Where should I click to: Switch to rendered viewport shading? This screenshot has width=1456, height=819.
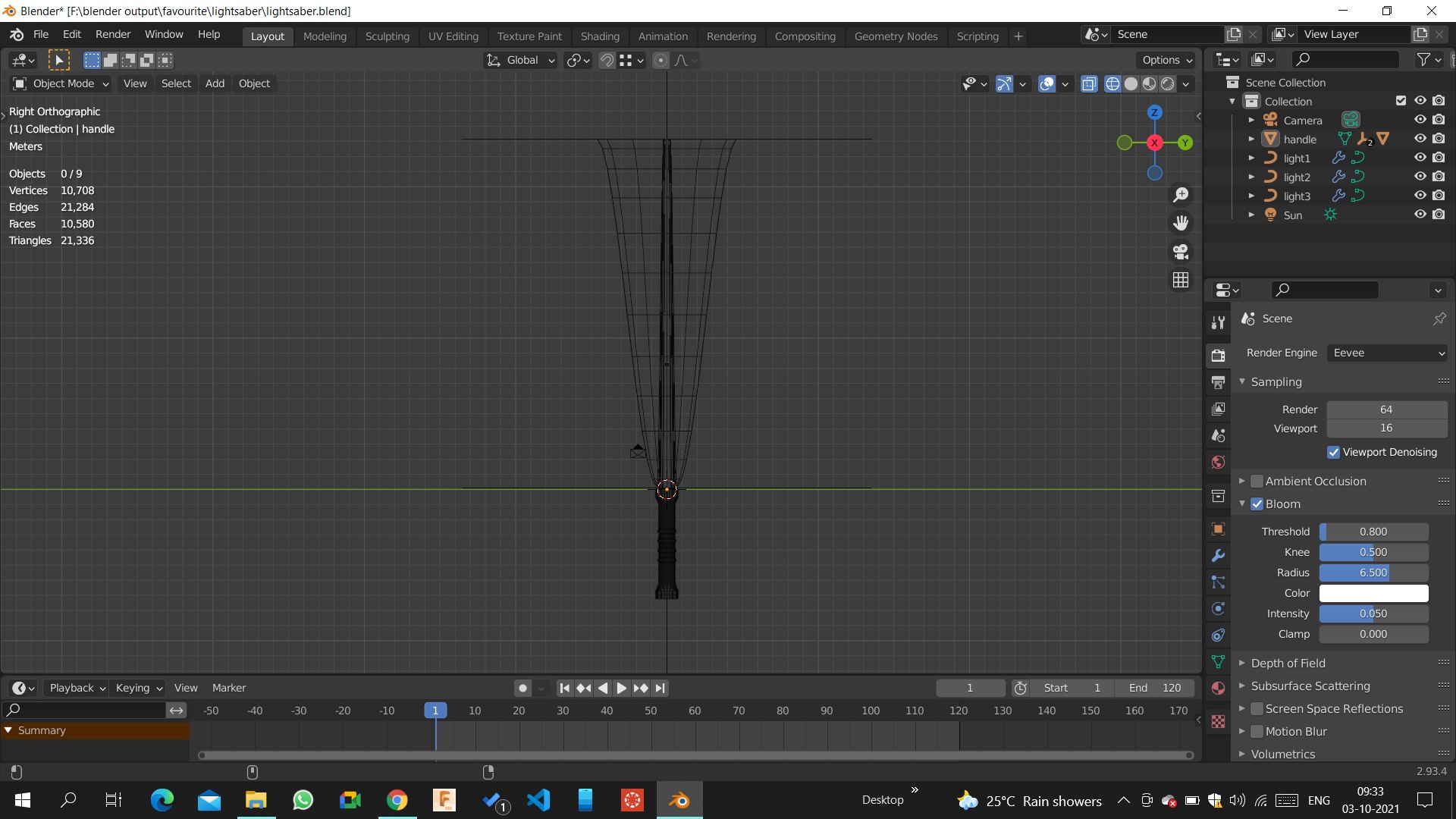point(1168,83)
